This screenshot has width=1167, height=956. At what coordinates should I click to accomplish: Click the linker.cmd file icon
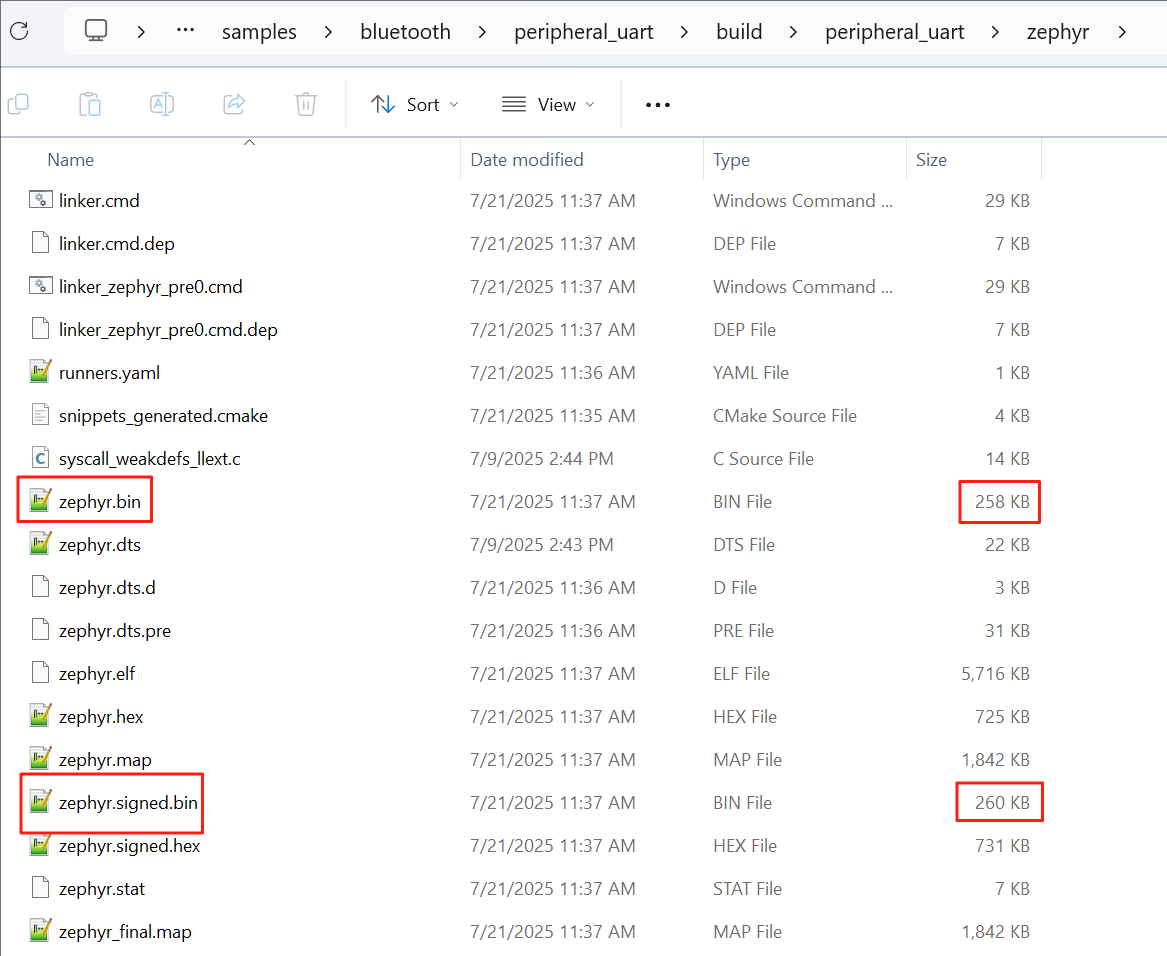(41, 200)
